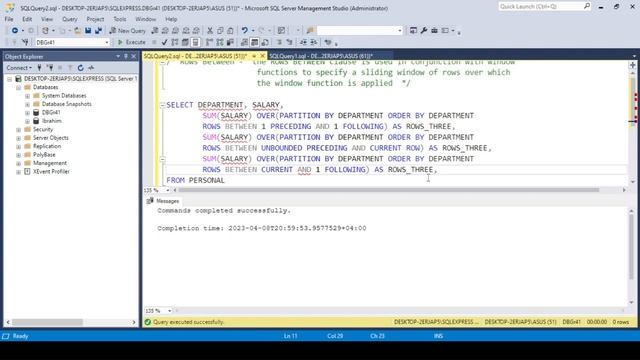Click the Disconnect plug icon in Object Explorer
This screenshot has height=360, width=640.
click(x=50, y=68)
